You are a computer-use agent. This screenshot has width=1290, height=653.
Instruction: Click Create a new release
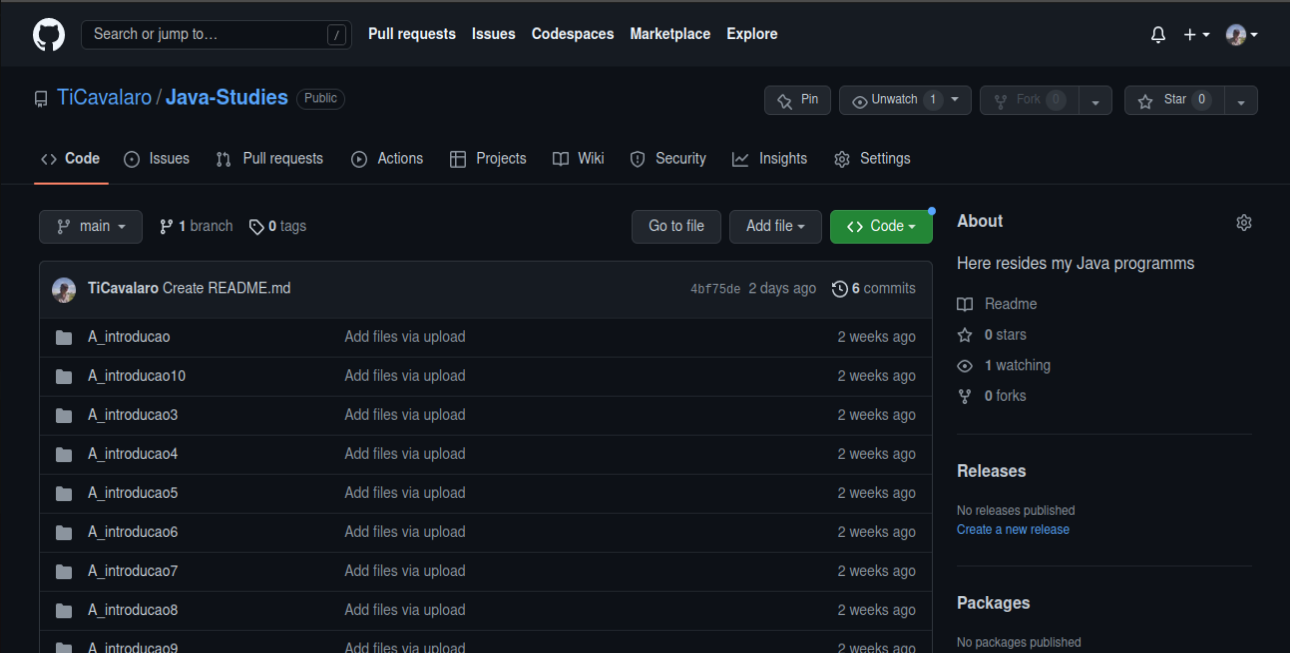tap(1013, 530)
